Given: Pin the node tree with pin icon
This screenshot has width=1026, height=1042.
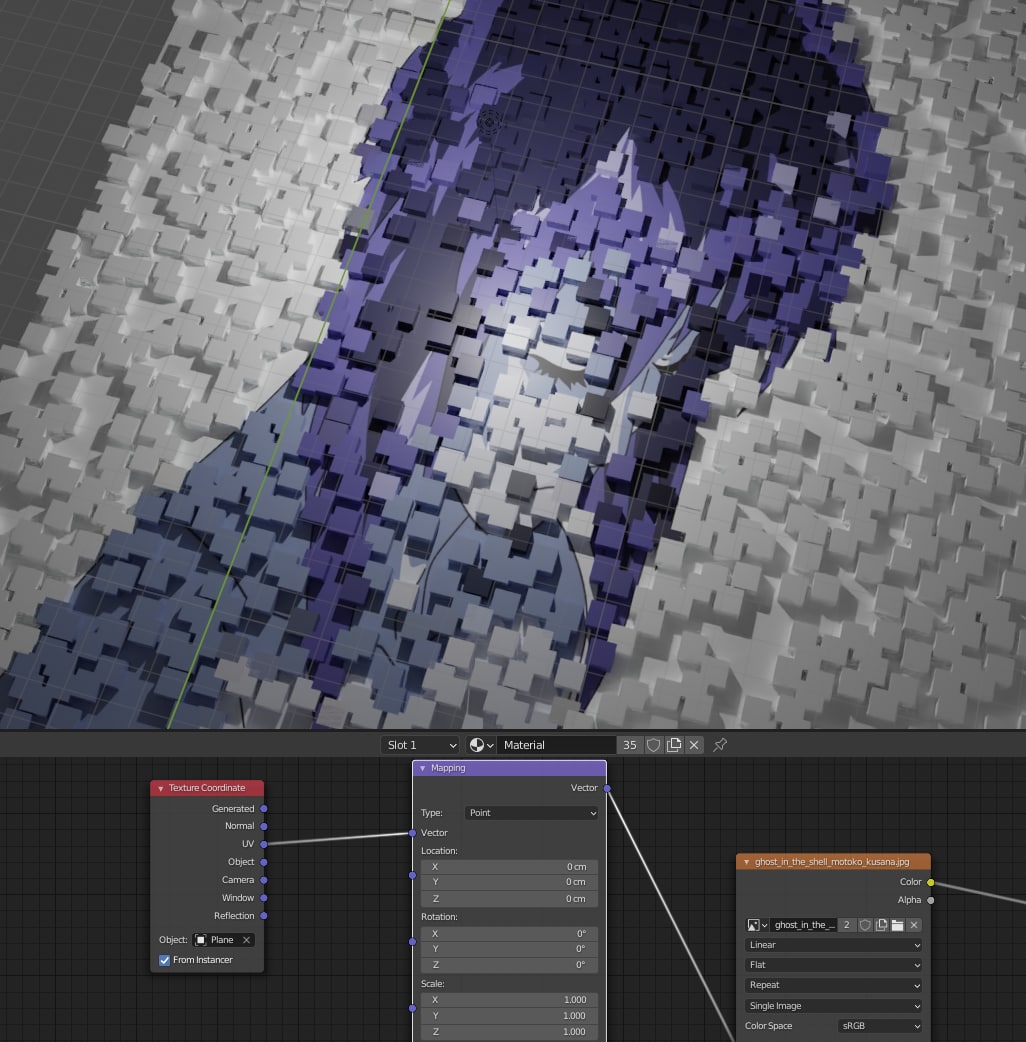Looking at the screenshot, I should [720, 745].
